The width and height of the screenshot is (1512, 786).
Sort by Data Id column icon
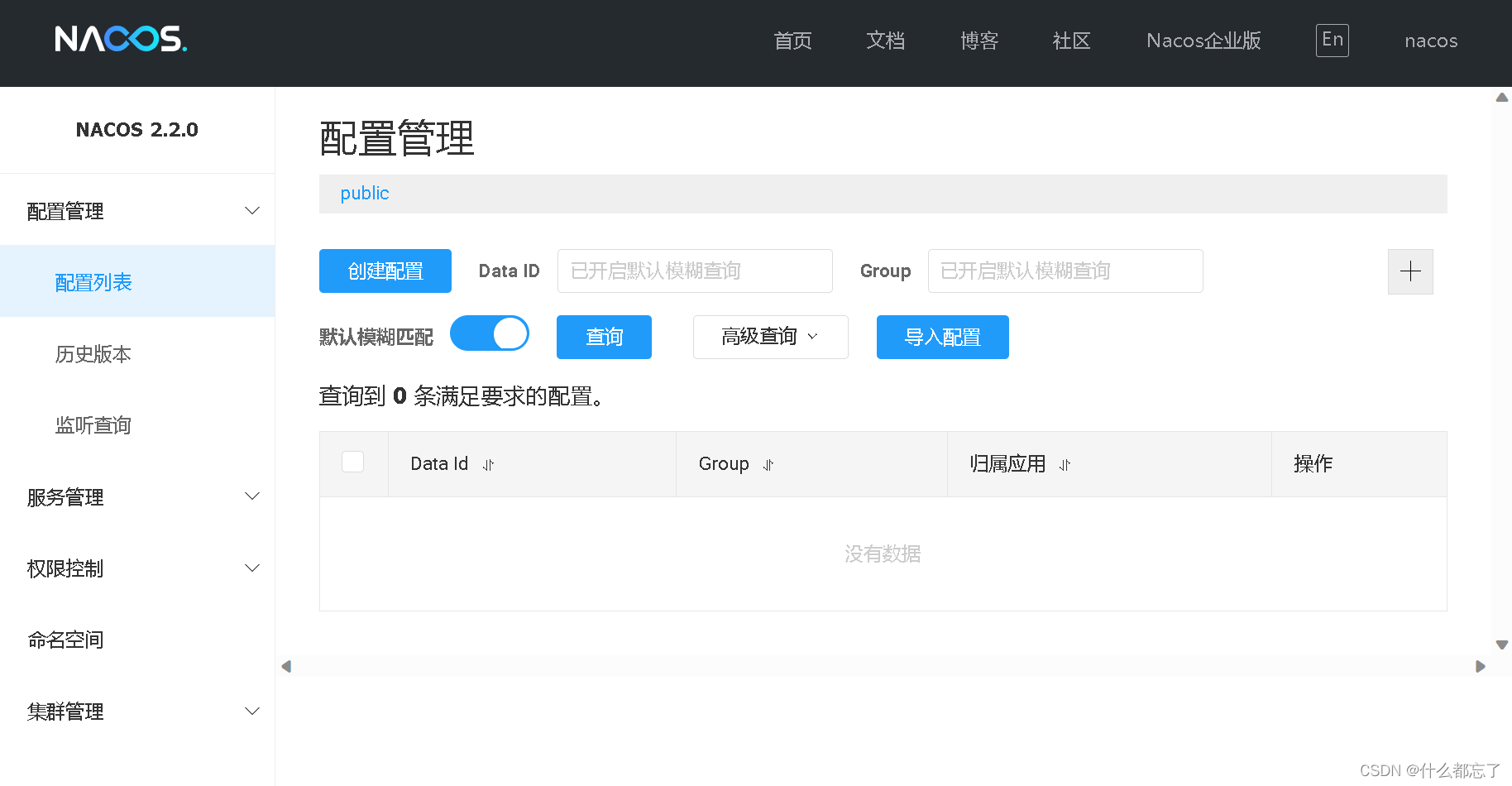(x=489, y=465)
